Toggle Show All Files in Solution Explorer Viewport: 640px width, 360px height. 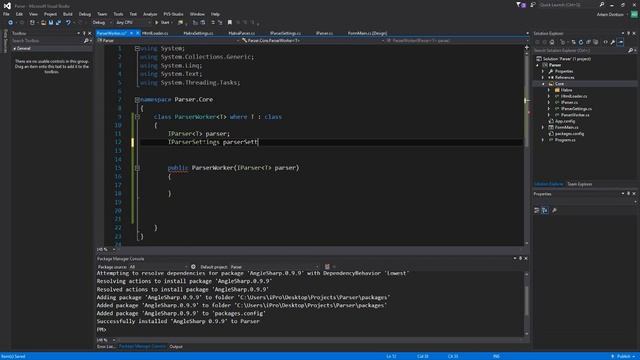point(596,42)
